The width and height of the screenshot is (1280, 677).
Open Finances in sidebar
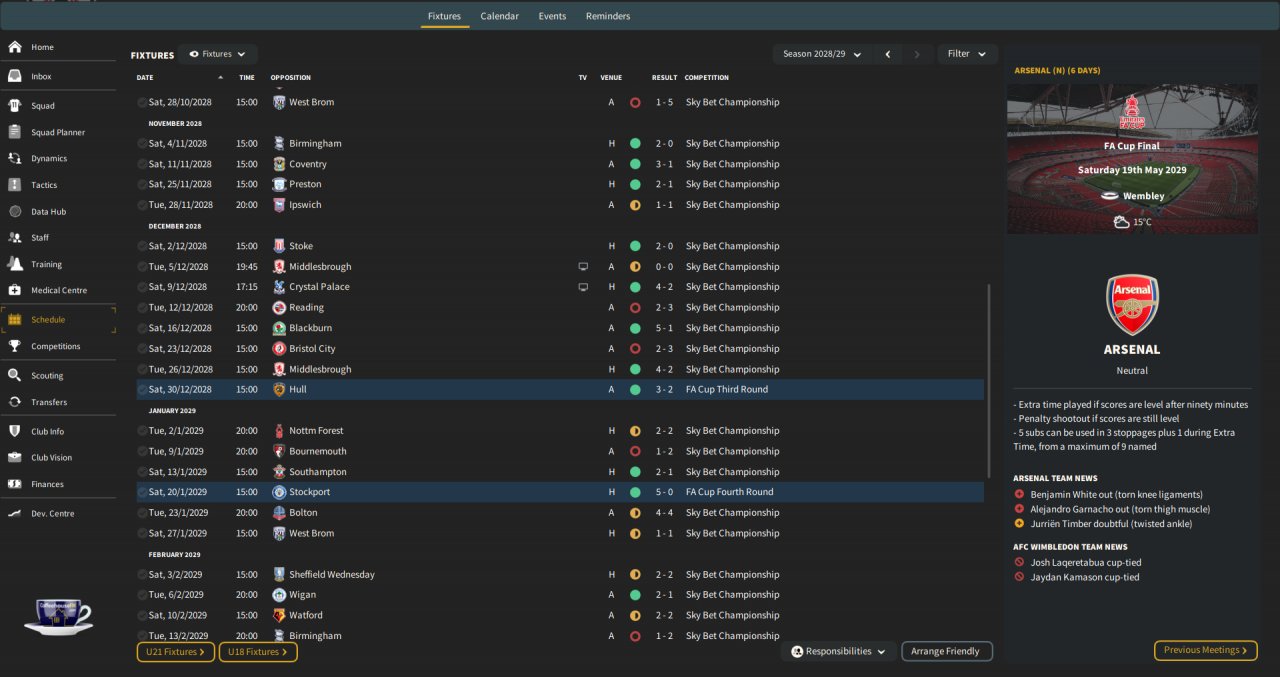[x=47, y=484]
